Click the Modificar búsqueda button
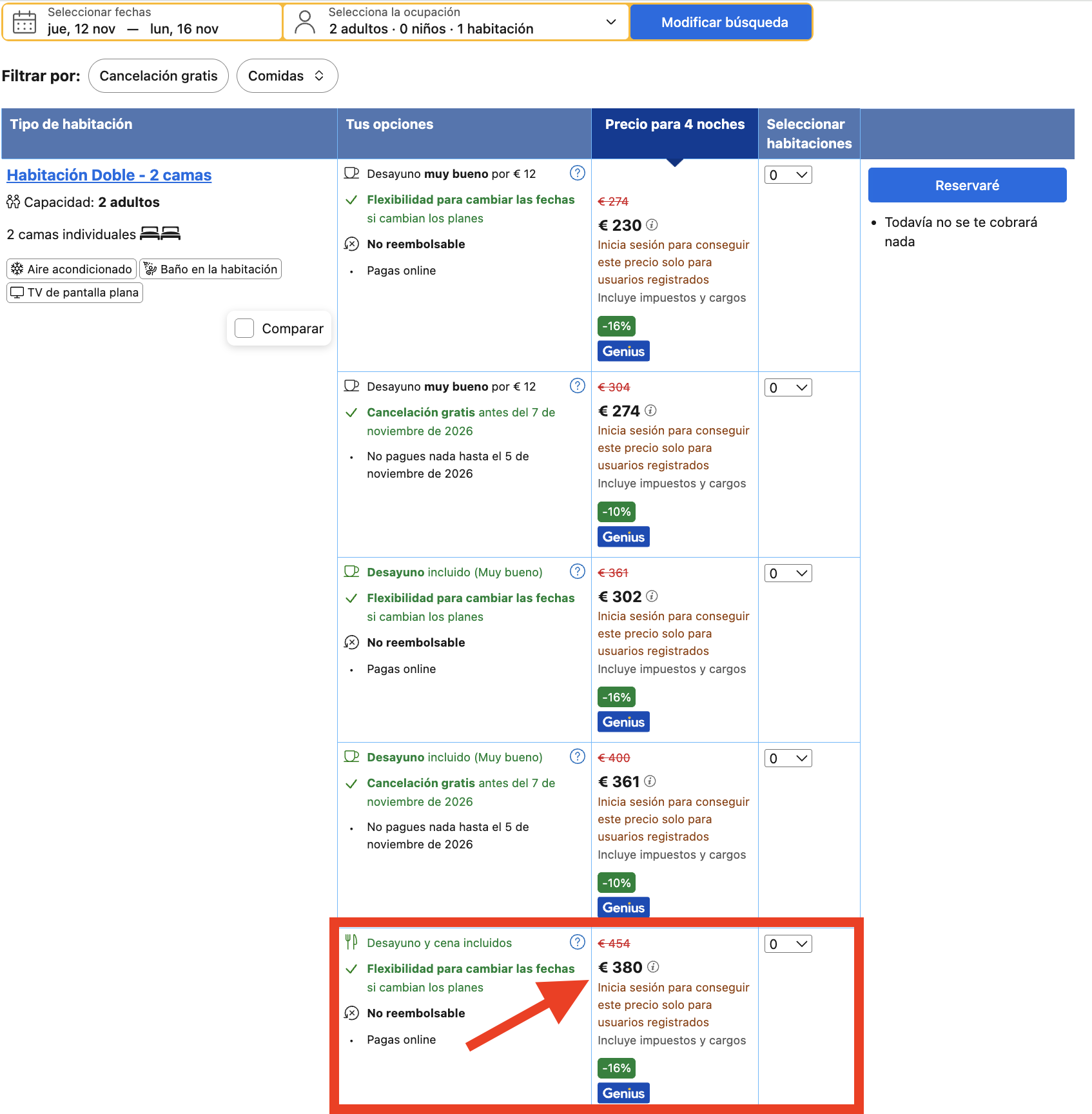The width and height of the screenshot is (1092, 1114). (721, 22)
